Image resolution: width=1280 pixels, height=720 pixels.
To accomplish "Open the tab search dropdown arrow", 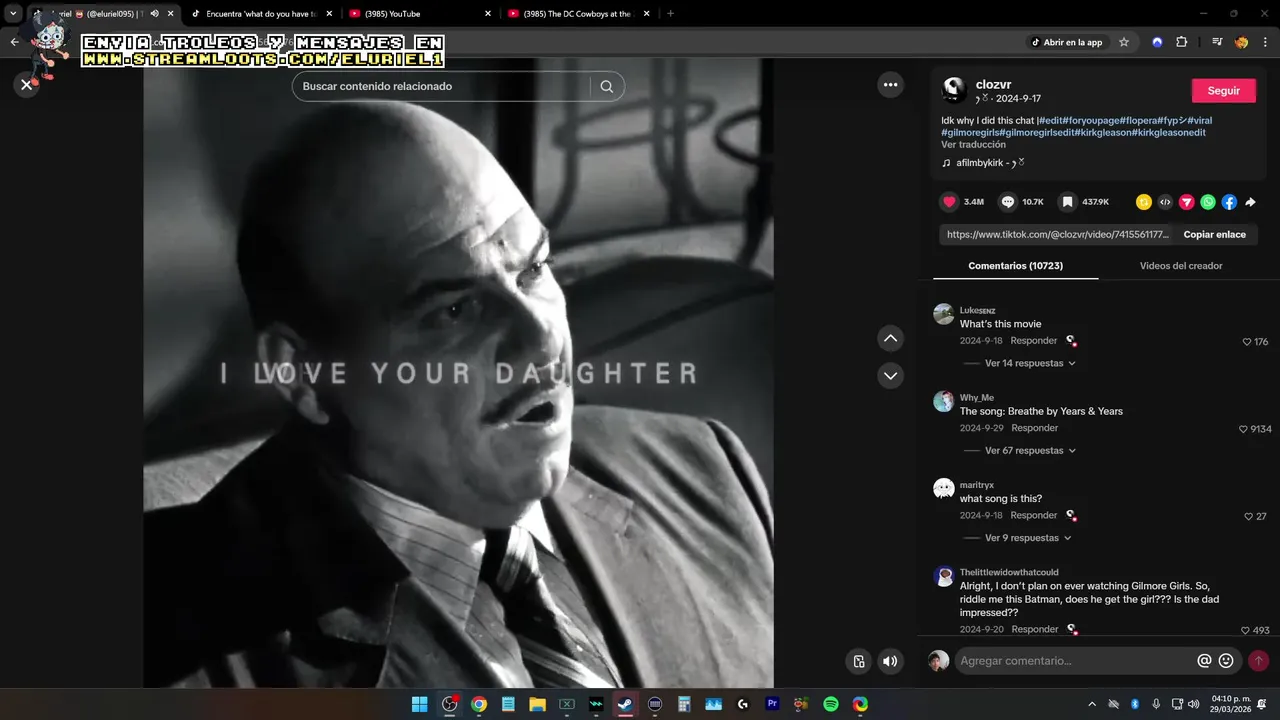I will (x=14, y=14).
